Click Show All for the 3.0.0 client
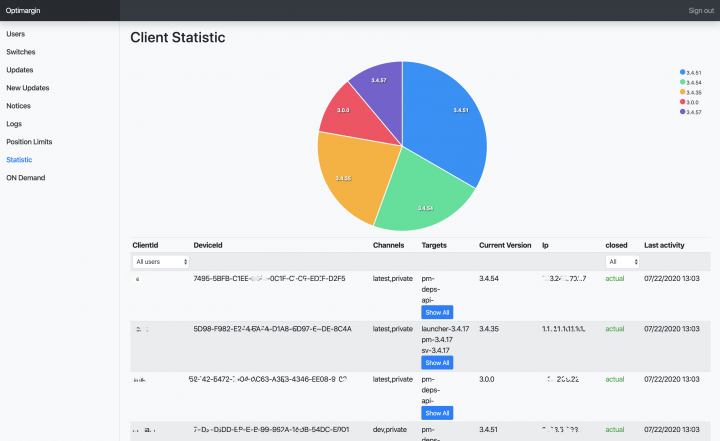 coord(437,413)
